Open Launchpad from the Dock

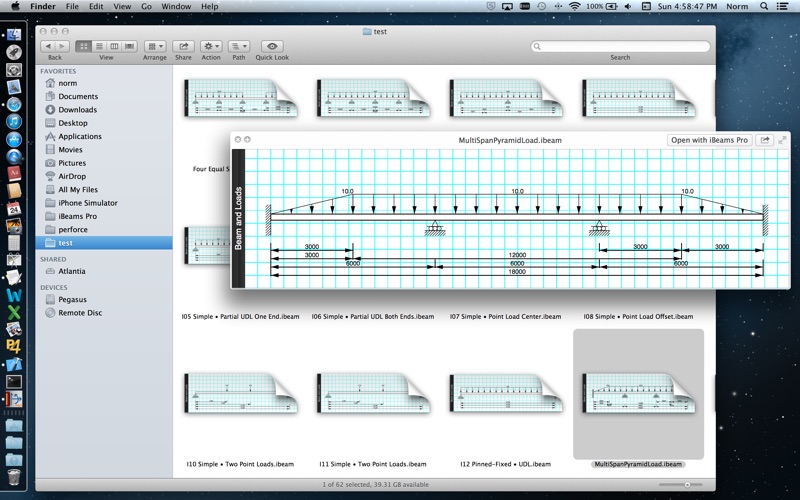14,52
